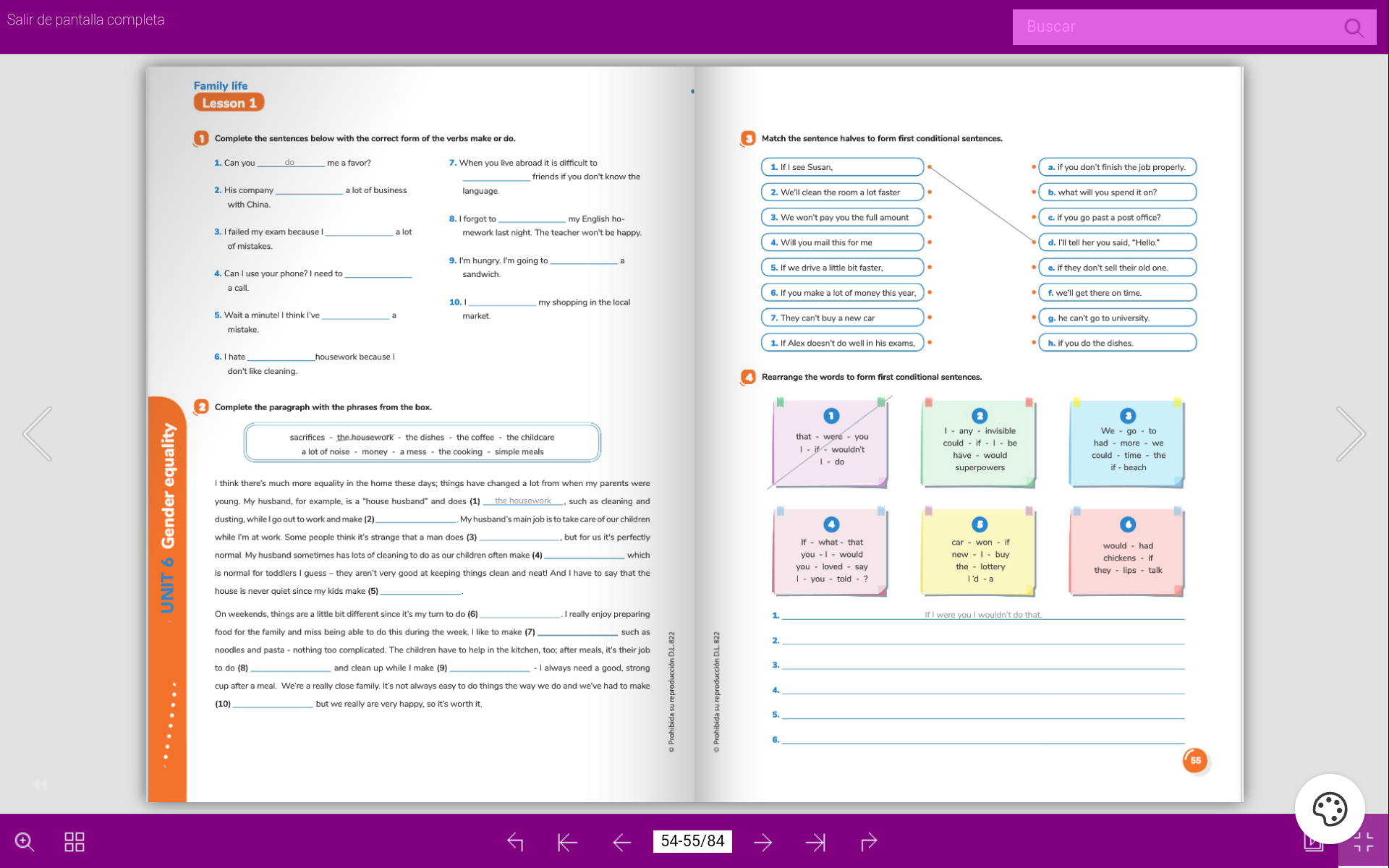Edit the page number field 54-55/84
The image size is (1389, 868).
692,841
